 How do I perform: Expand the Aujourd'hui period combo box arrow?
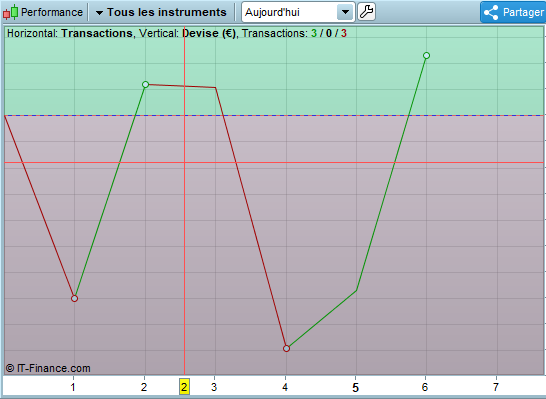[x=345, y=12]
